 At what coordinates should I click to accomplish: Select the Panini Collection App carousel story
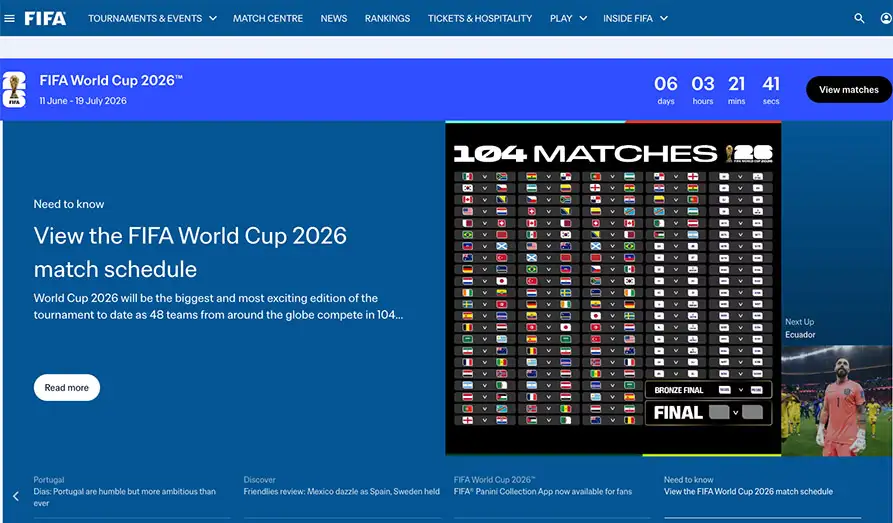coord(543,486)
